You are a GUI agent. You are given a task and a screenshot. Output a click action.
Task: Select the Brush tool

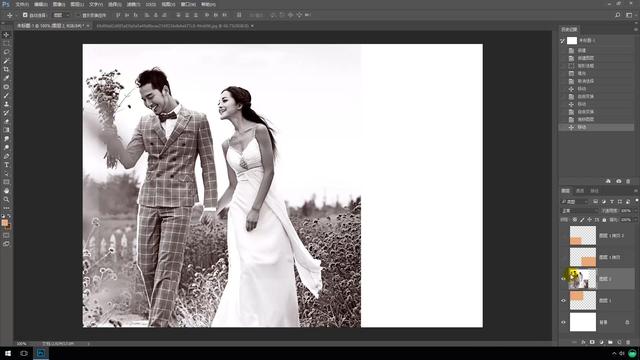pos(6,96)
